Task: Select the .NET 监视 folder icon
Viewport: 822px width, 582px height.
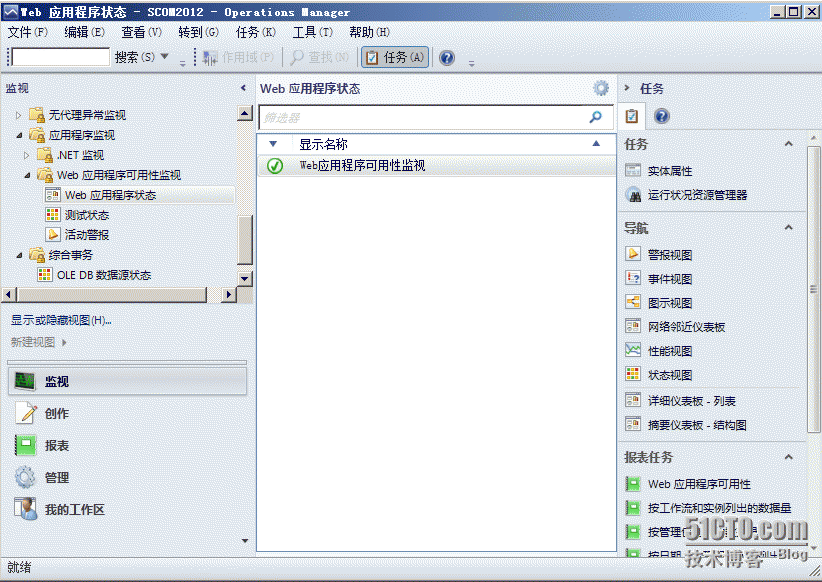Action: pos(45,155)
